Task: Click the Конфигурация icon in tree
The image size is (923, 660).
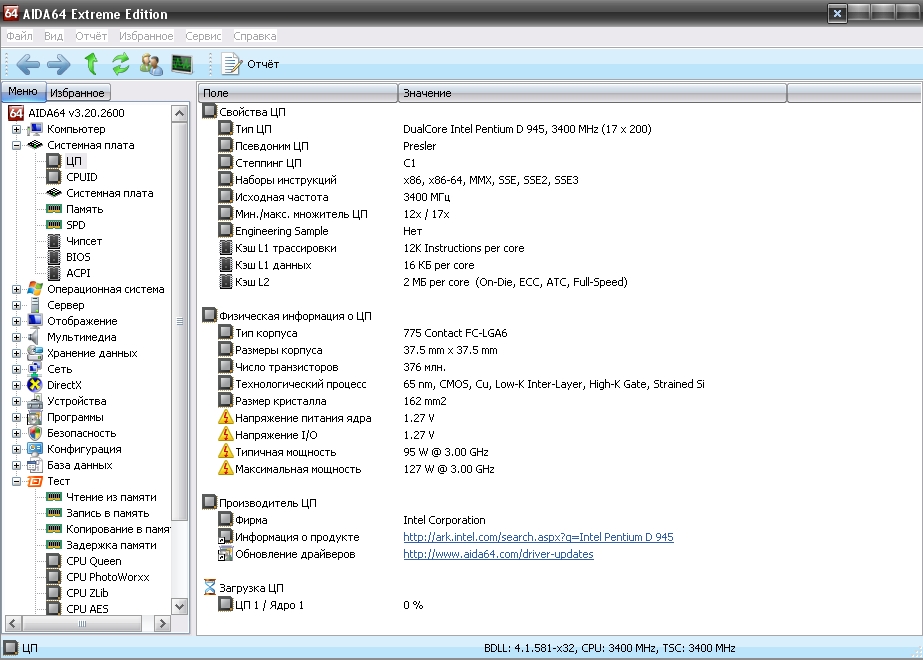Action: click(x=35, y=449)
